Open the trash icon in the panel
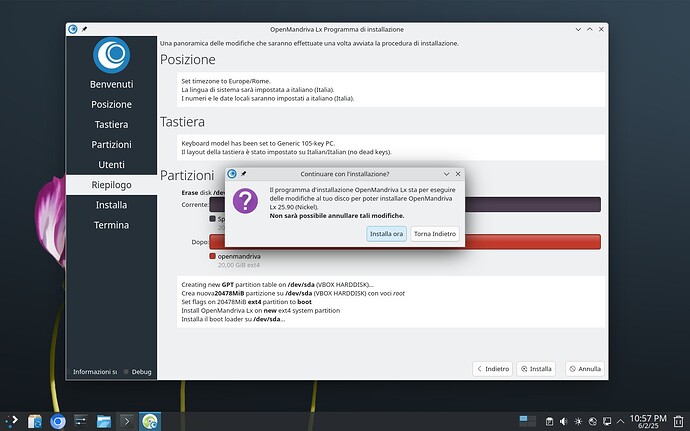 679,421
